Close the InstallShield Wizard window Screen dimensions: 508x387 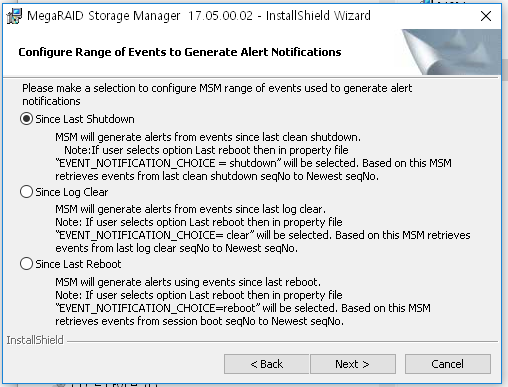pyautogui.click(x=486, y=16)
